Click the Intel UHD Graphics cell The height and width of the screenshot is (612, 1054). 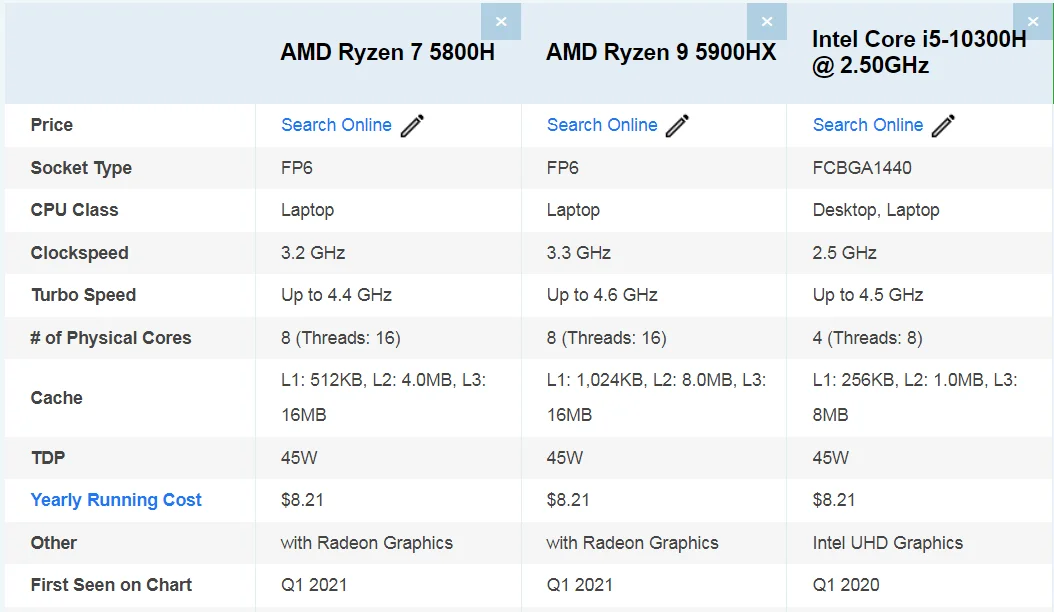(x=888, y=543)
